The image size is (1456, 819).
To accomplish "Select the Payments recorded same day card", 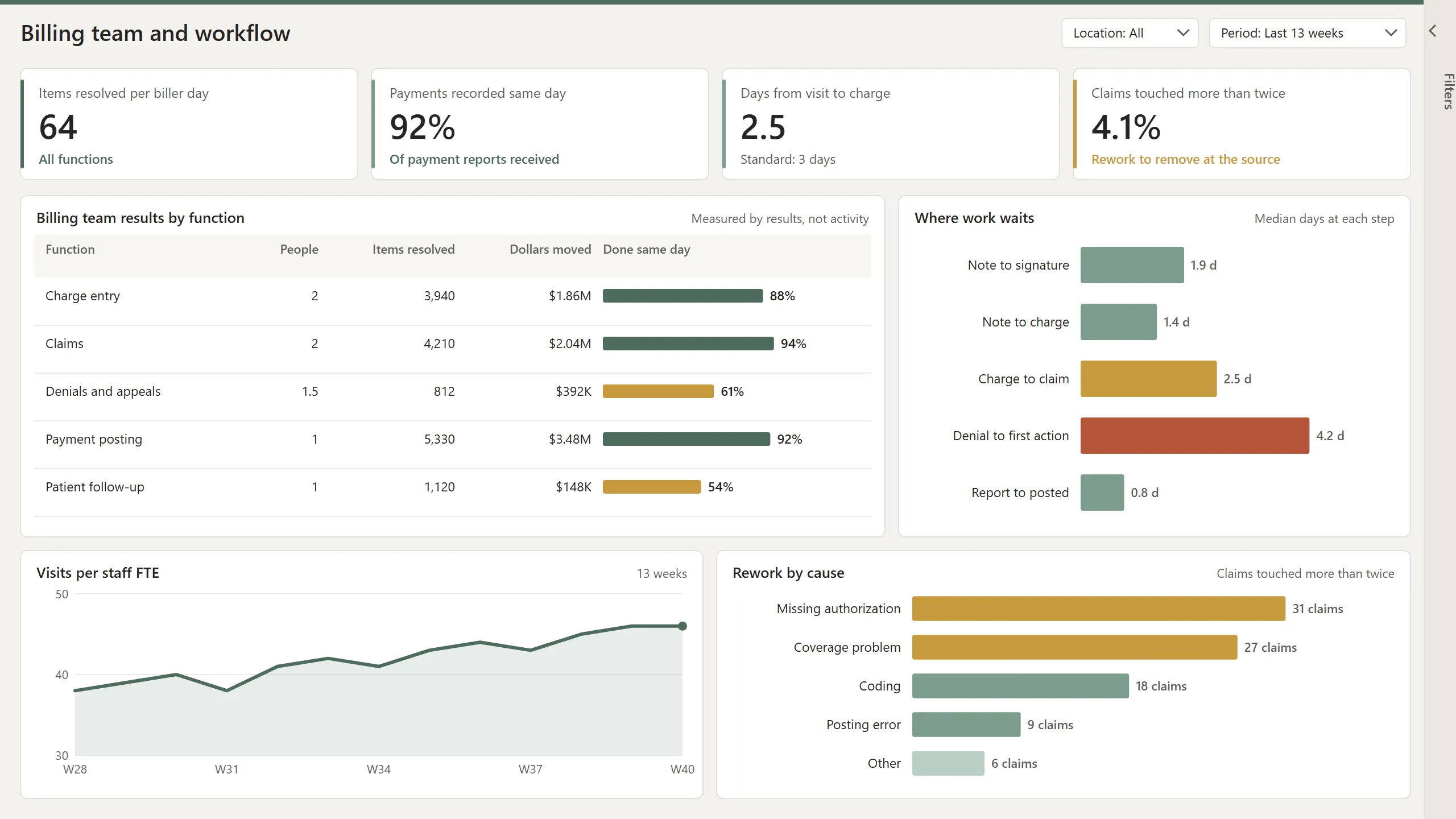I will (540, 124).
